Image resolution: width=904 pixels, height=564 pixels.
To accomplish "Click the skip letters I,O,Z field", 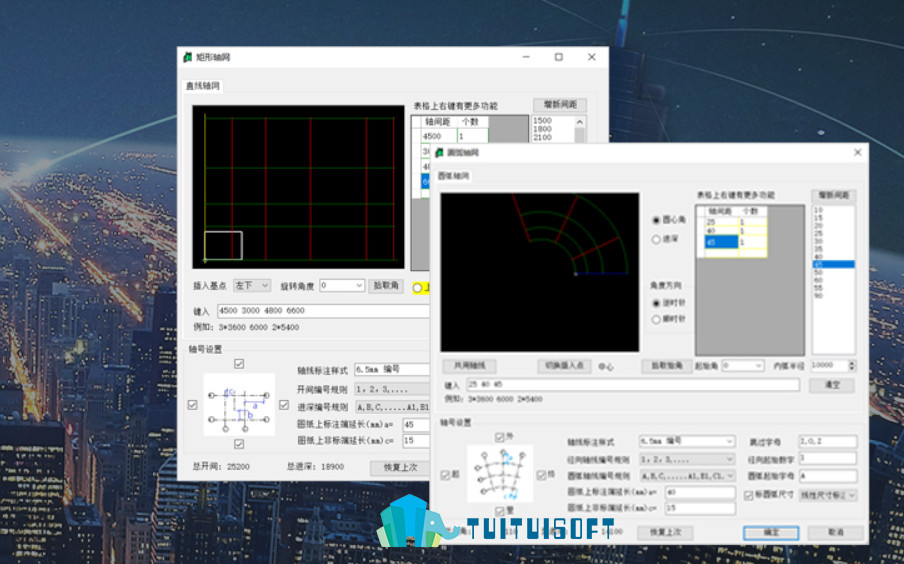I will point(827,441).
